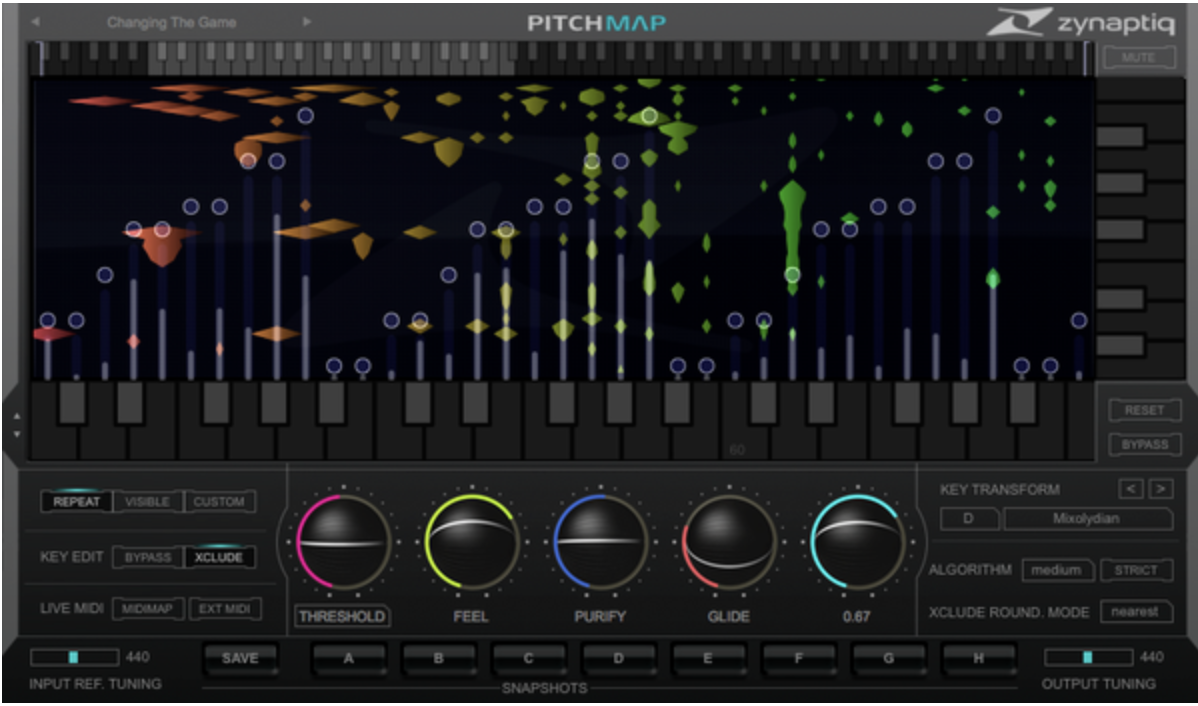This screenshot has width=1198, height=706.
Task: Enable EXT MIDI input
Action: 225,609
